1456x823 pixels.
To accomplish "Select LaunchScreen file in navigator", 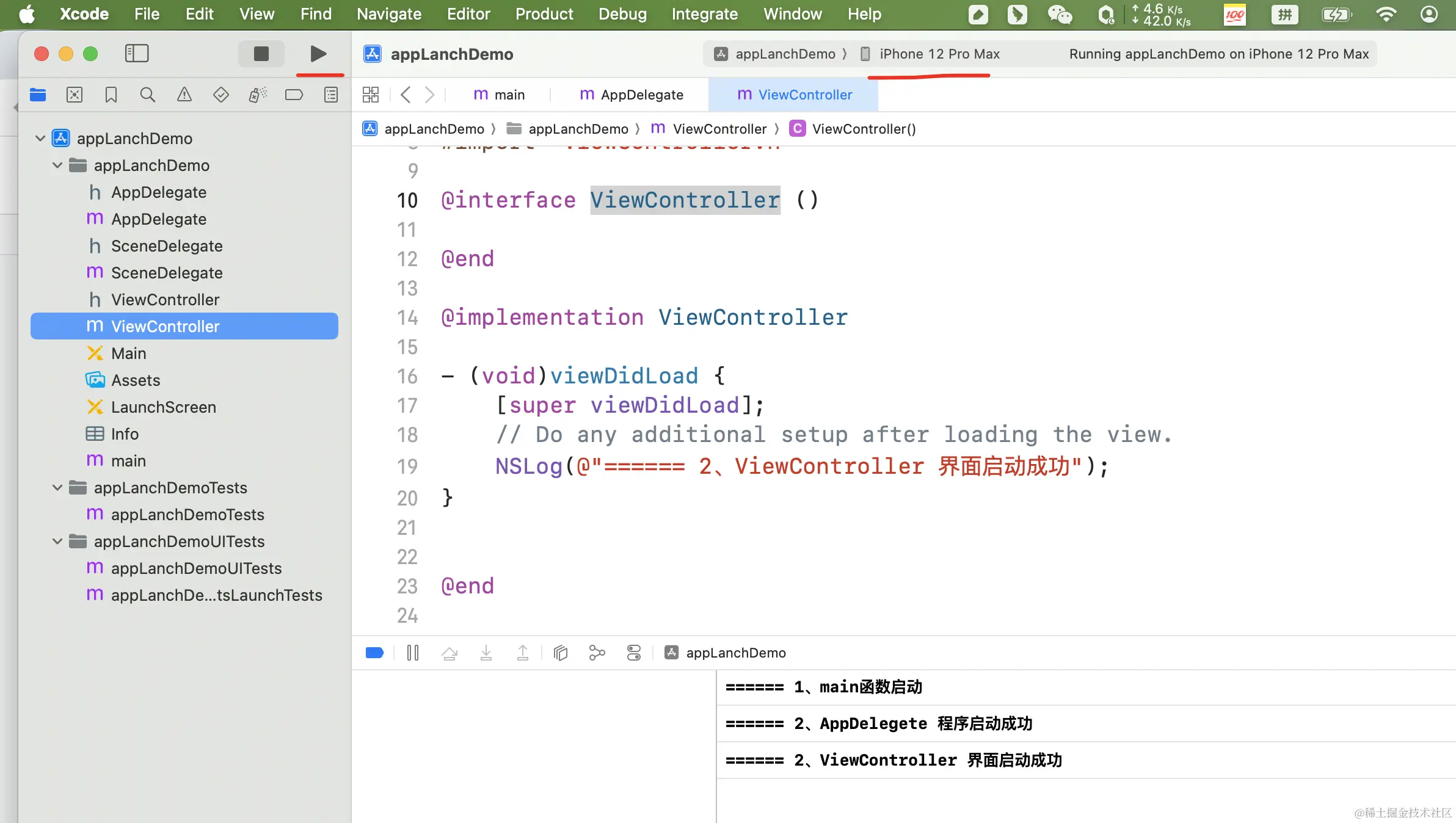I will point(163,407).
